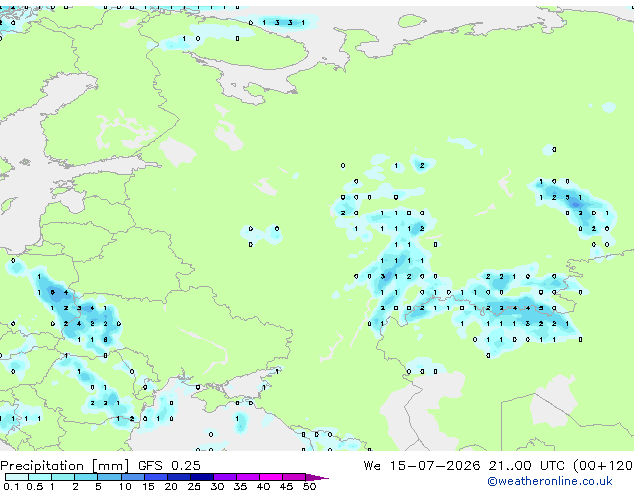Click the 'GFS 0.25' model label
This screenshot has width=634, height=490.
click(x=169, y=466)
